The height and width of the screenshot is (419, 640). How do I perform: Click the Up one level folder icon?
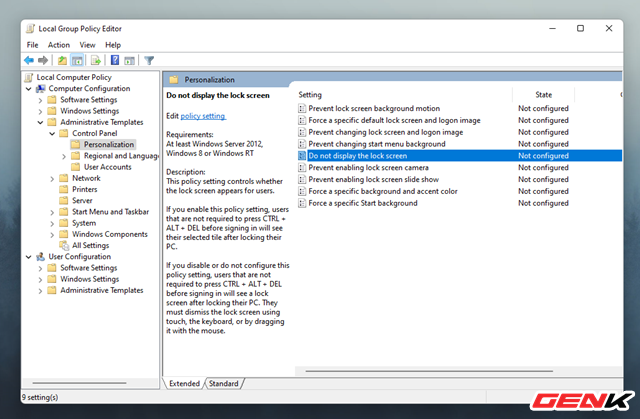click(62, 61)
